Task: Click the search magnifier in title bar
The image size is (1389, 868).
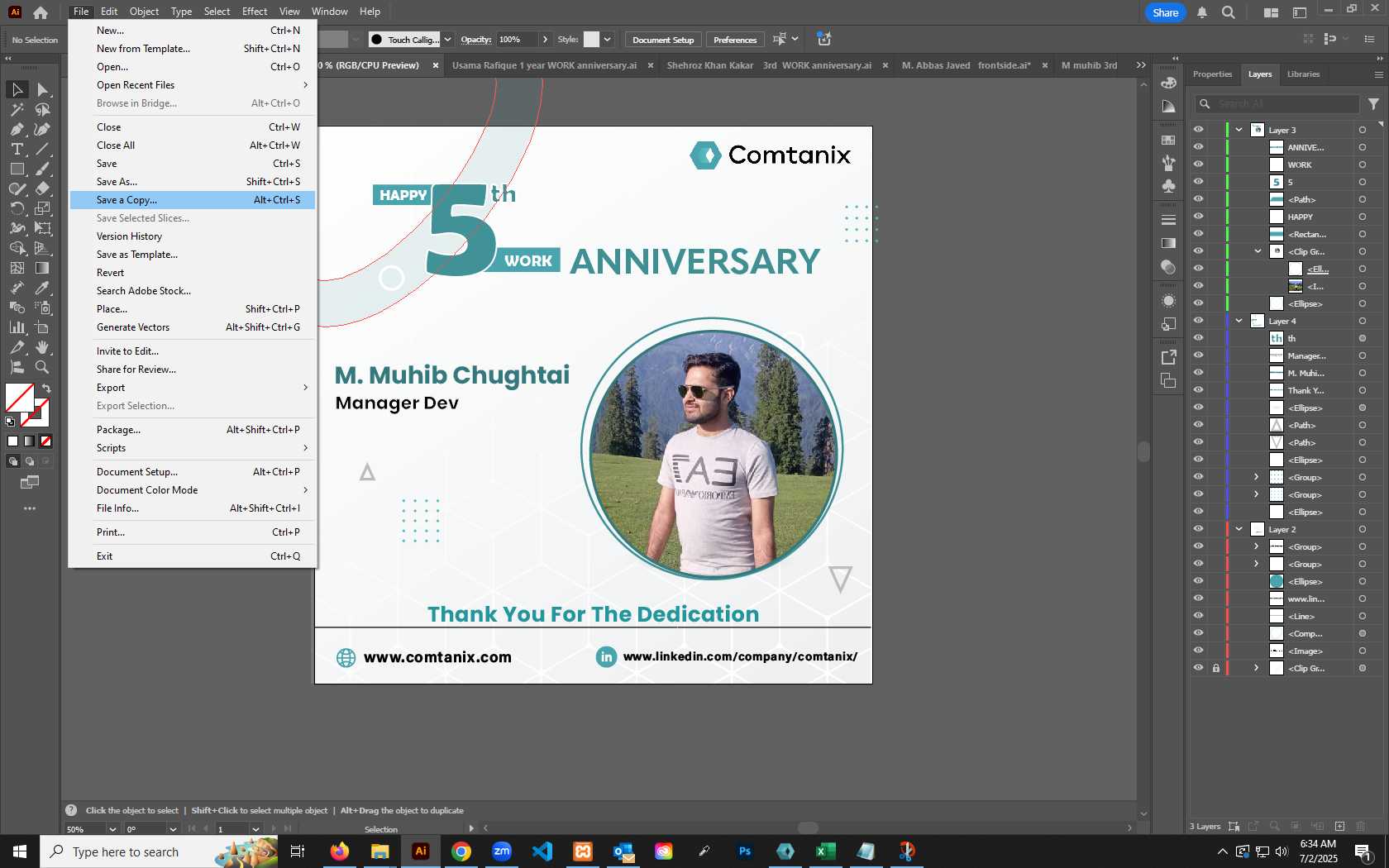Action: coord(1229,12)
